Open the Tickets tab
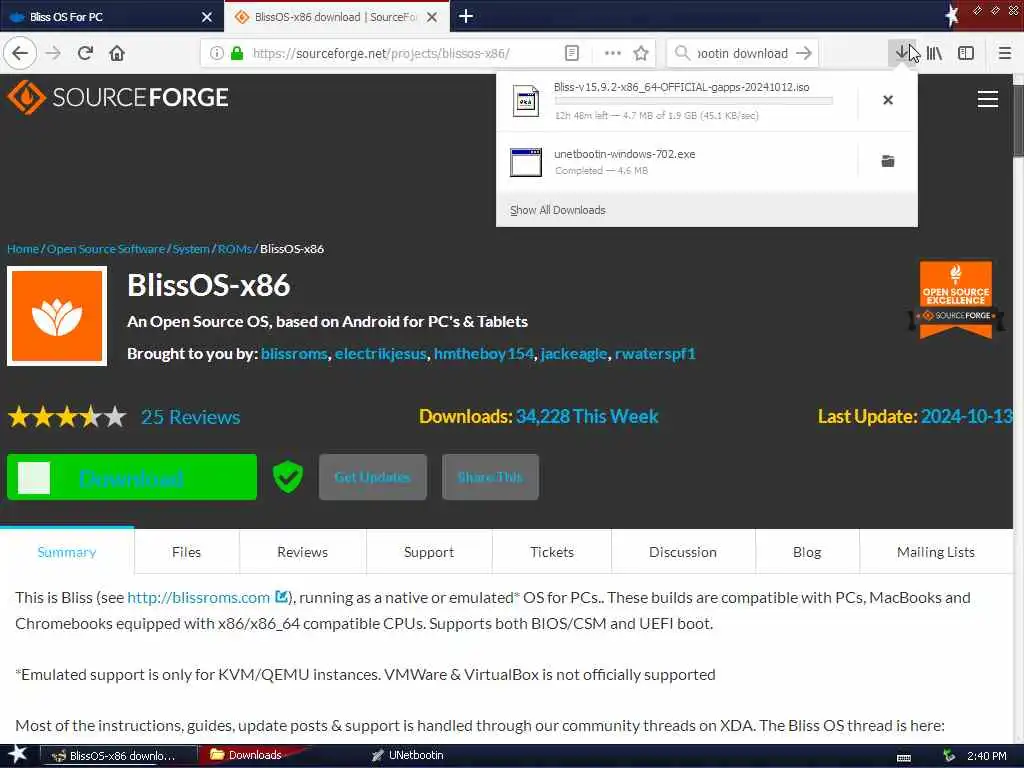Viewport: 1024px width, 768px height. coord(552,552)
